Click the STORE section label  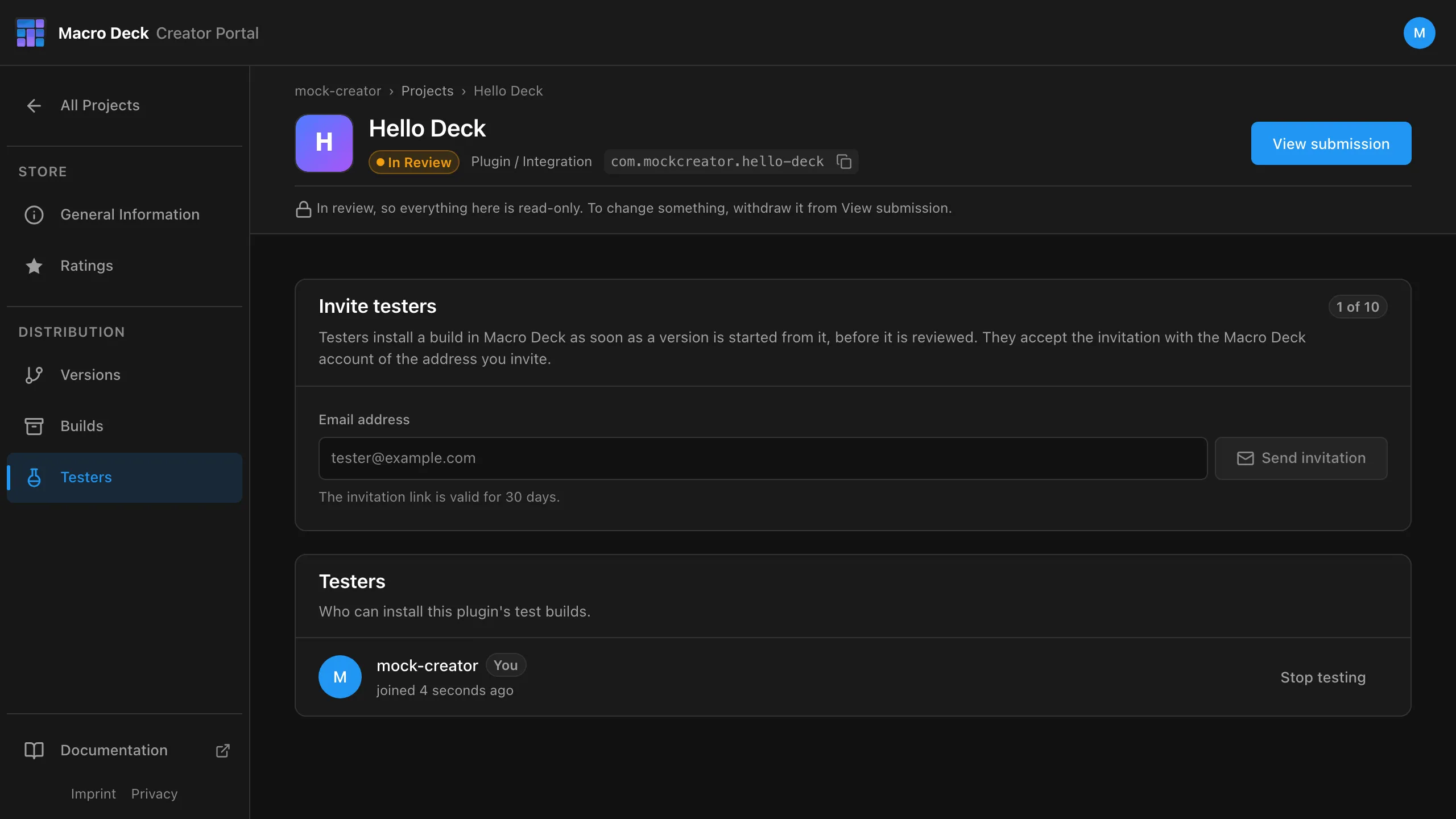[x=43, y=172]
